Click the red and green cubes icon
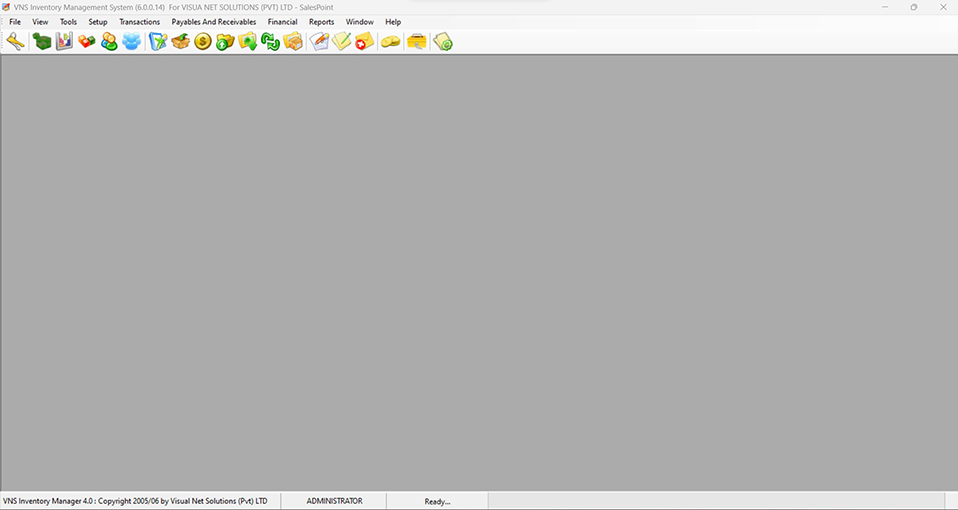958x510 pixels. coord(87,42)
